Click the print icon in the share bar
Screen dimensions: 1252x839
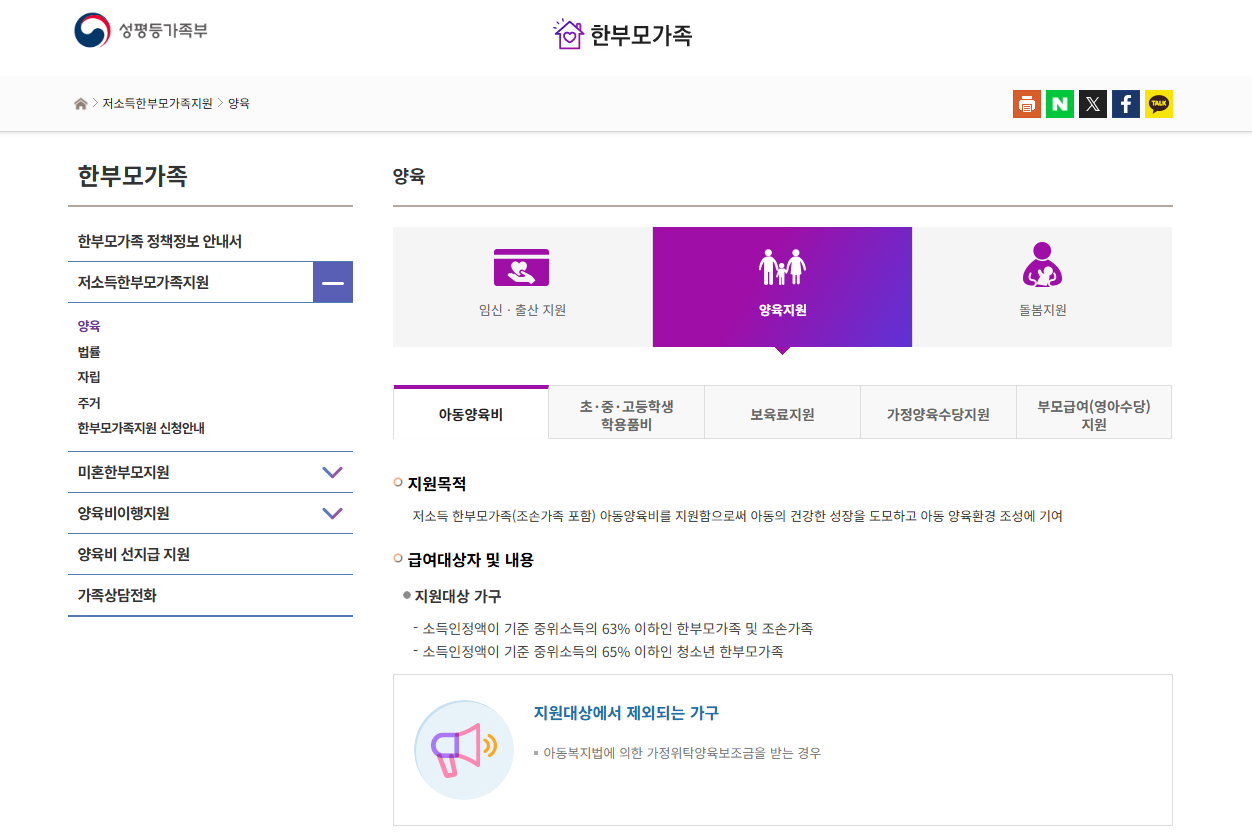click(1026, 103)
